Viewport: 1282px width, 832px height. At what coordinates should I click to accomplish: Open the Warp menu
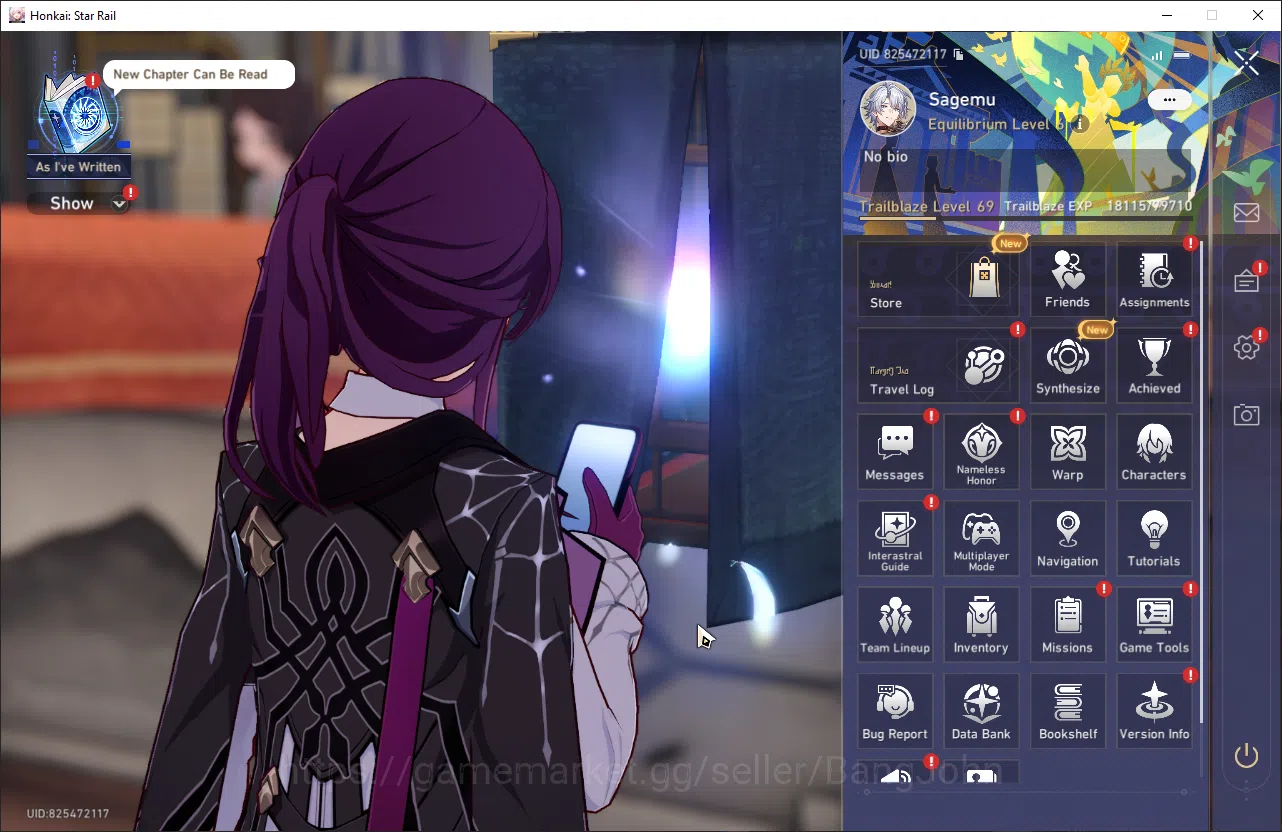point(1068,452)
